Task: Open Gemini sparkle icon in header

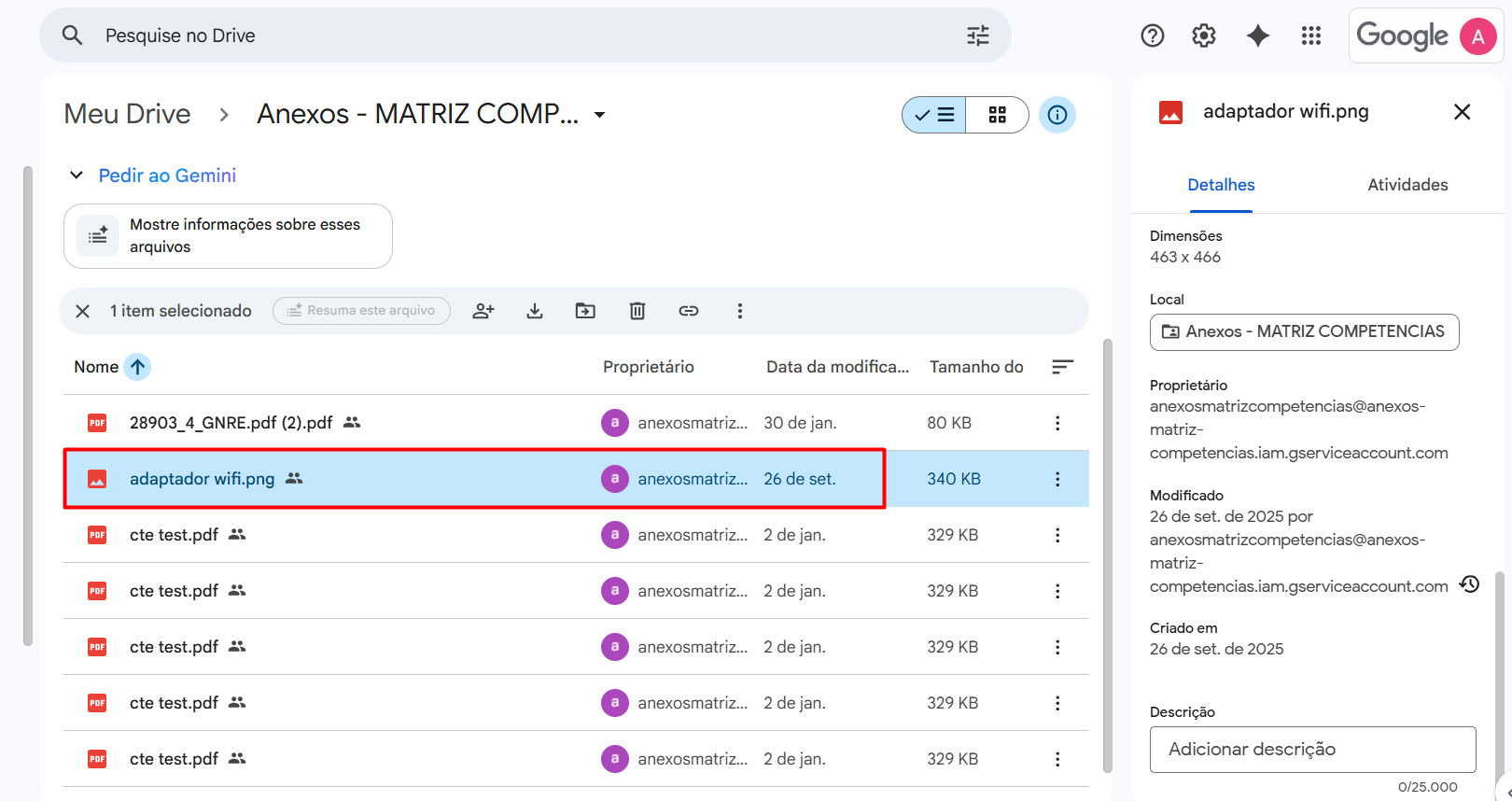Action: point(1257,35)
